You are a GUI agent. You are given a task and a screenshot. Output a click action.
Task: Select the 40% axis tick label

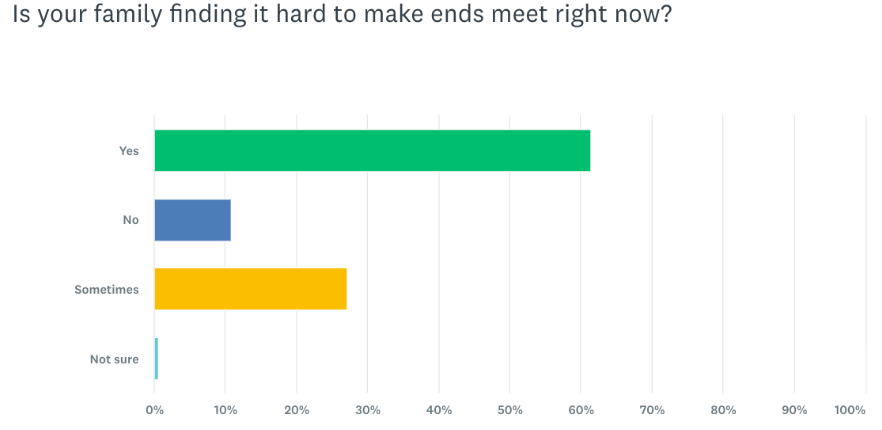[438, 410]
